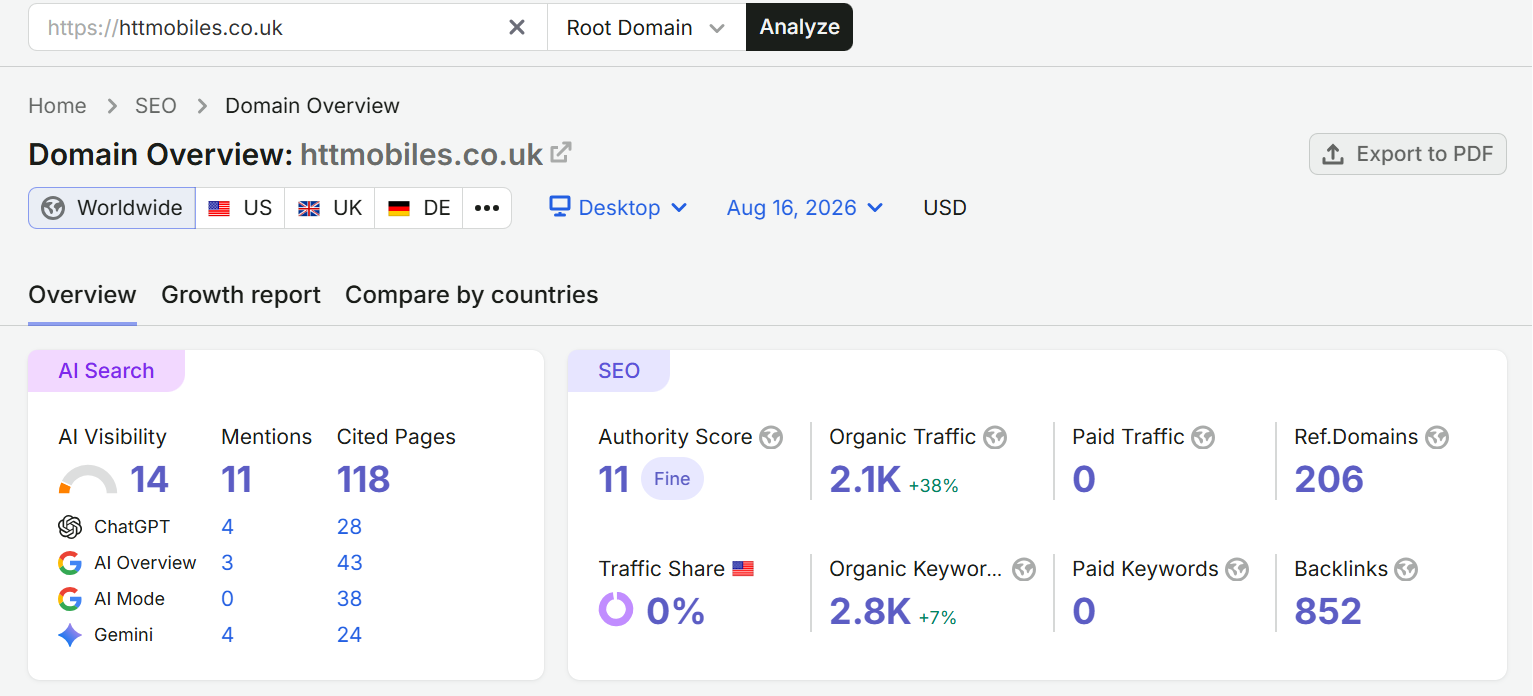
Task: Open Paid Keywords value 0
Action: (x=1084, y=611)
